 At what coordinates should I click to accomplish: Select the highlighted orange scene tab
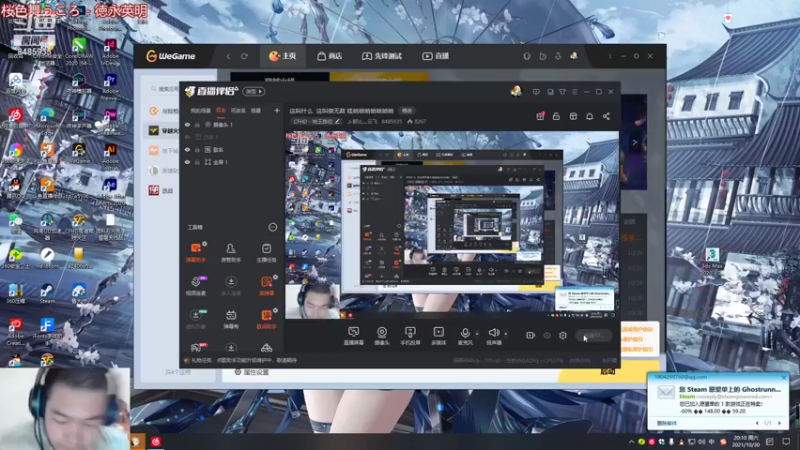click(221, 110)
